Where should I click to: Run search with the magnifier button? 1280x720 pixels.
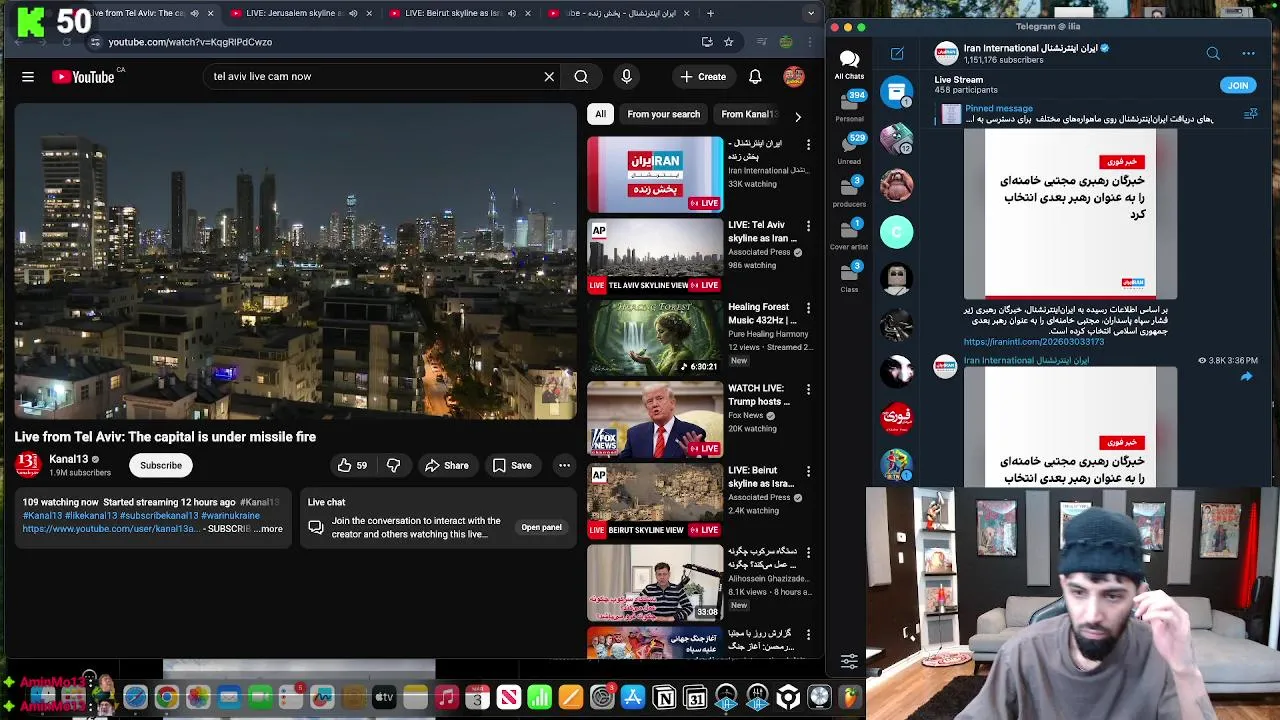[581, 77]
